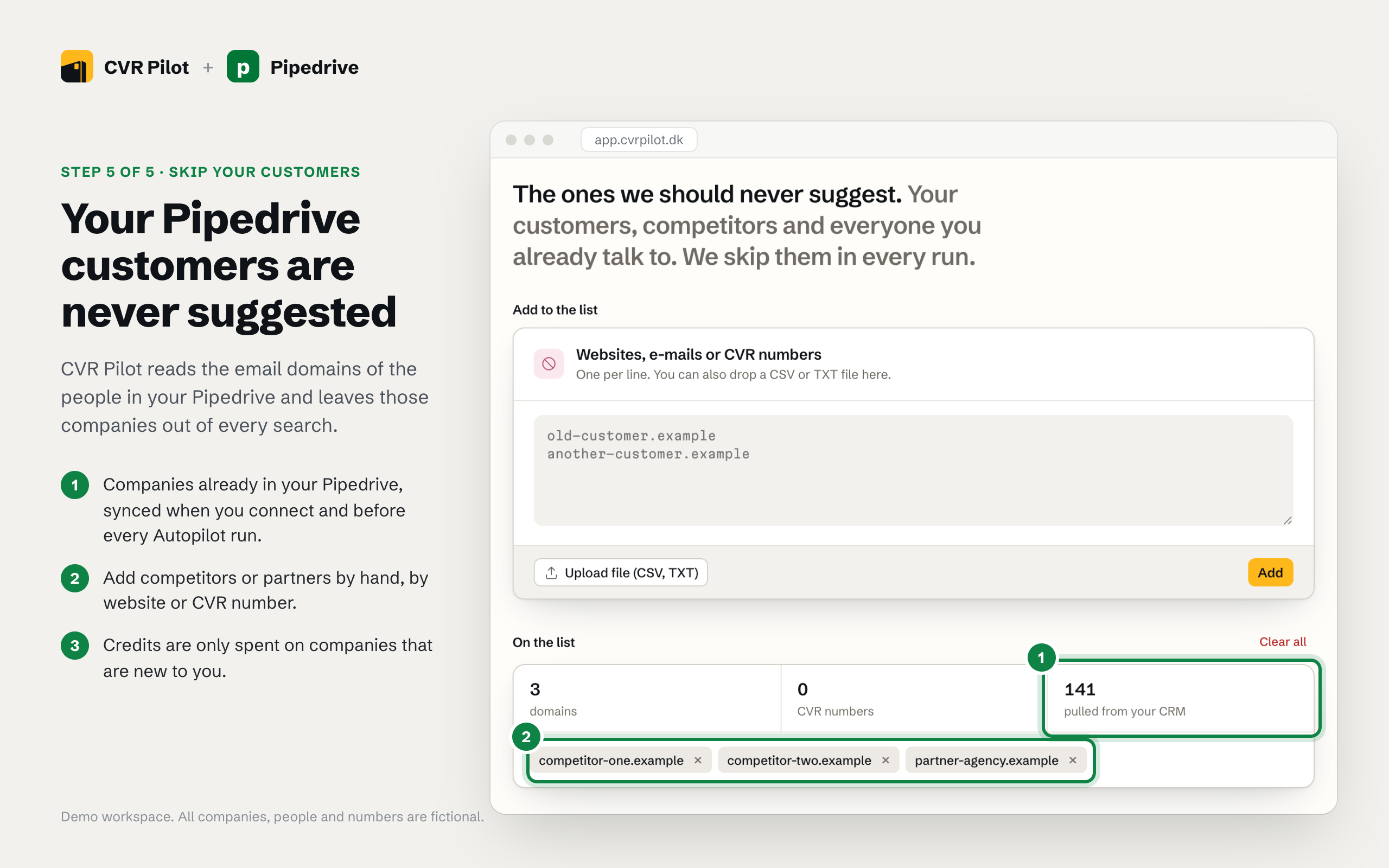Focus the domains textarea with old-customer.example

coord(913,470)
